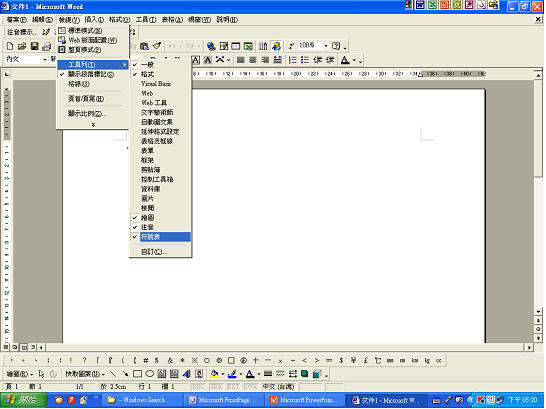Open the 工具(T) menu
The image size is (546, 409).
point(146,20)
